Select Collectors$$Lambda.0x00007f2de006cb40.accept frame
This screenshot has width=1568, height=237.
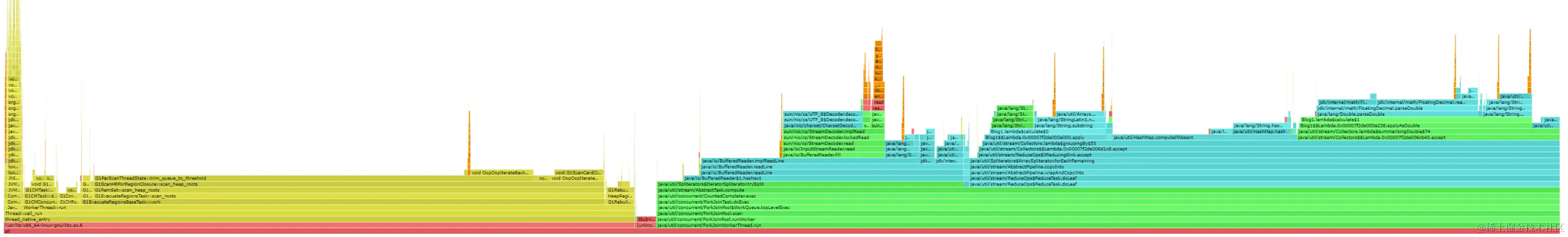(x=1429, y=137)
